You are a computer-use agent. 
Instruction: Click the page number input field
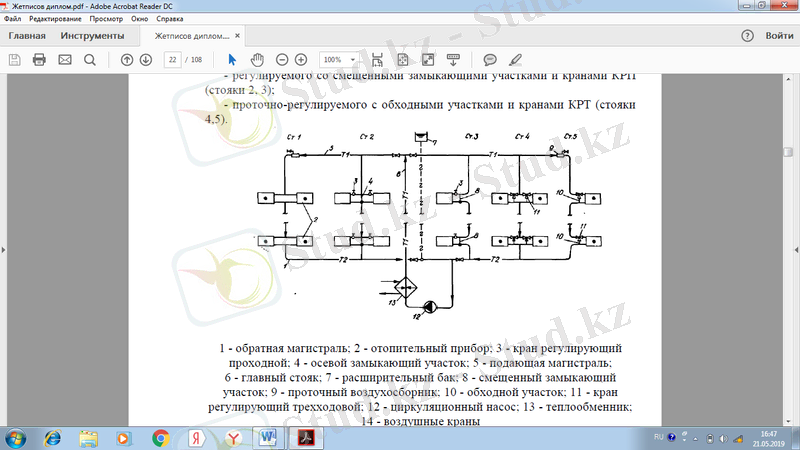pos(173,60)
